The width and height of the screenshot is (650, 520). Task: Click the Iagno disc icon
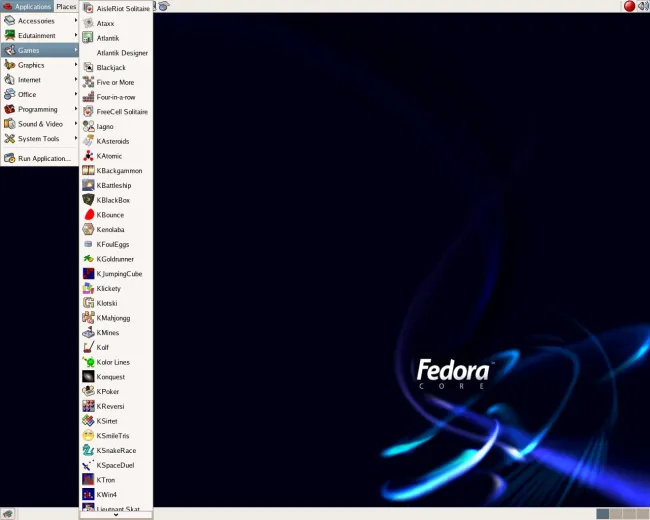coord(88,126)
